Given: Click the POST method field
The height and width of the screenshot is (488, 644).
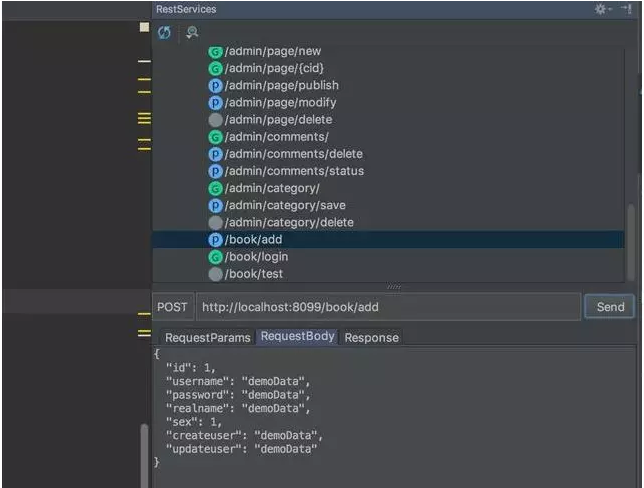Looking at the screenshot, I should [x=172, y=307].
